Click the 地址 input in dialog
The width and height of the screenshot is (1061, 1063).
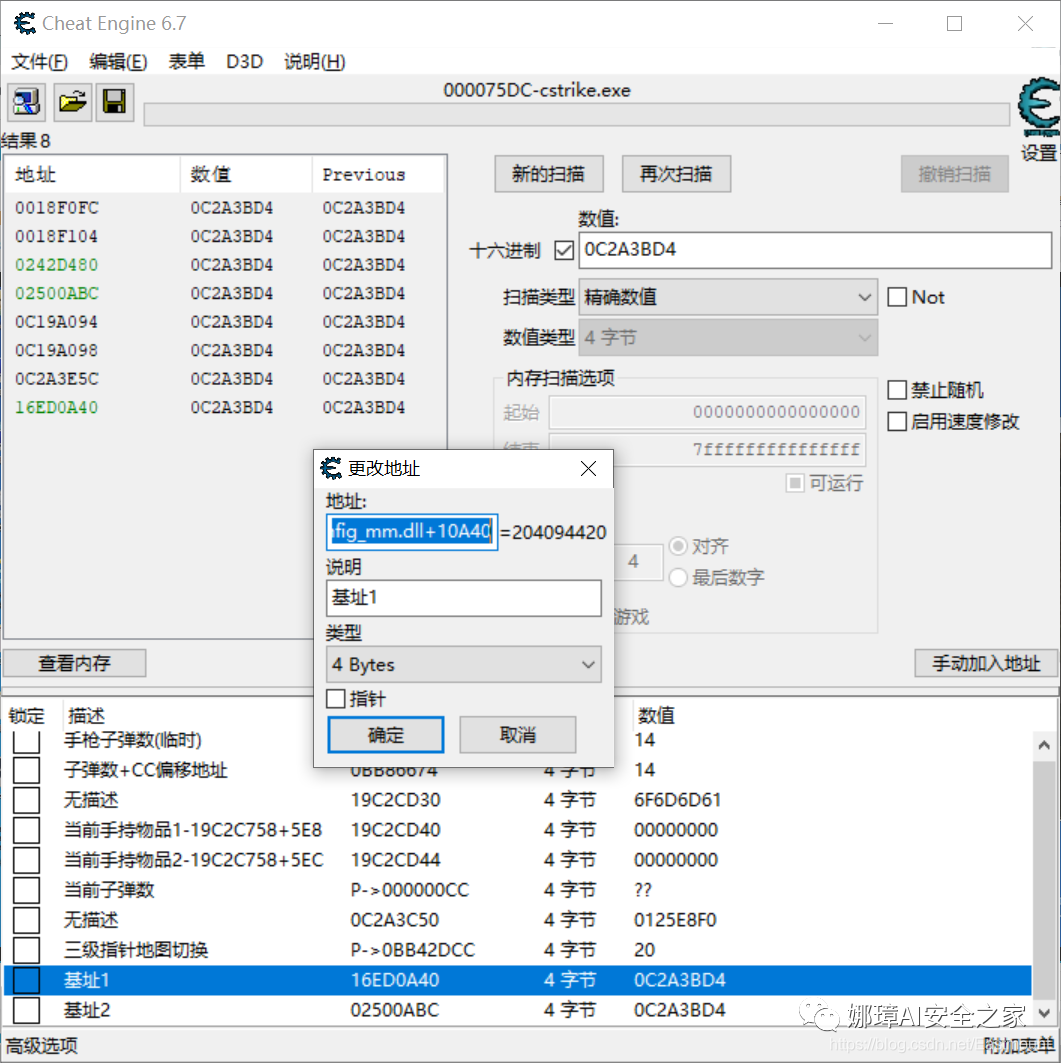point(412,532)
